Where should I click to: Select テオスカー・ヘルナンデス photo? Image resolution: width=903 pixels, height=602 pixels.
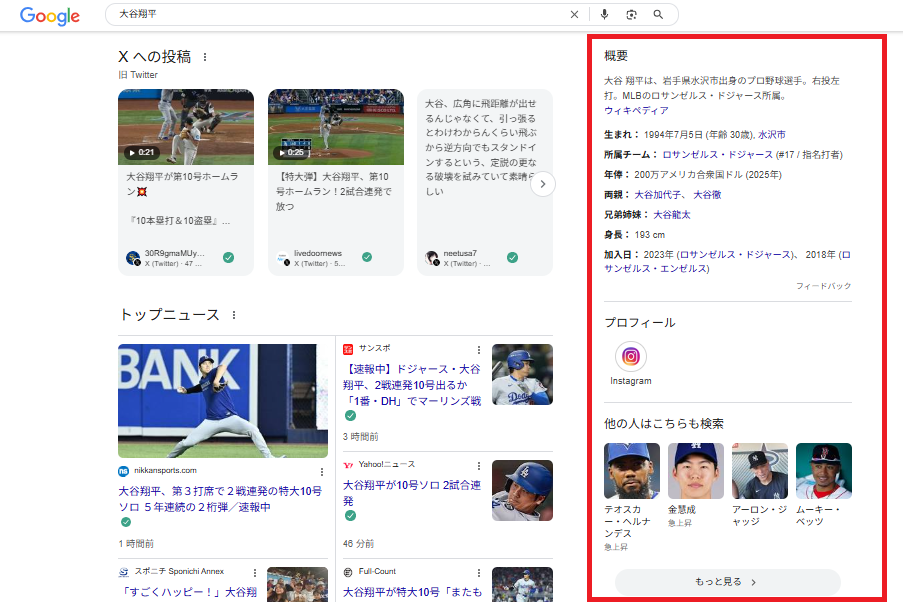tap(632, 471)
